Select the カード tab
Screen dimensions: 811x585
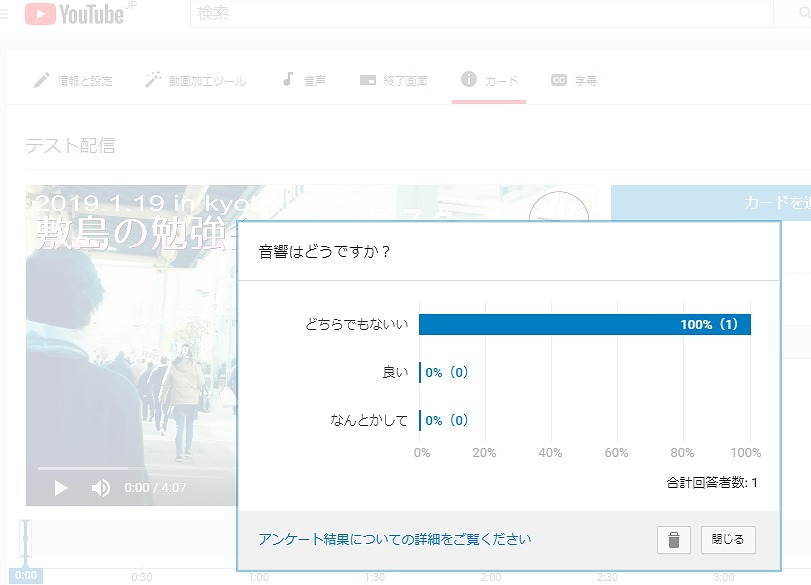[489, 81]
